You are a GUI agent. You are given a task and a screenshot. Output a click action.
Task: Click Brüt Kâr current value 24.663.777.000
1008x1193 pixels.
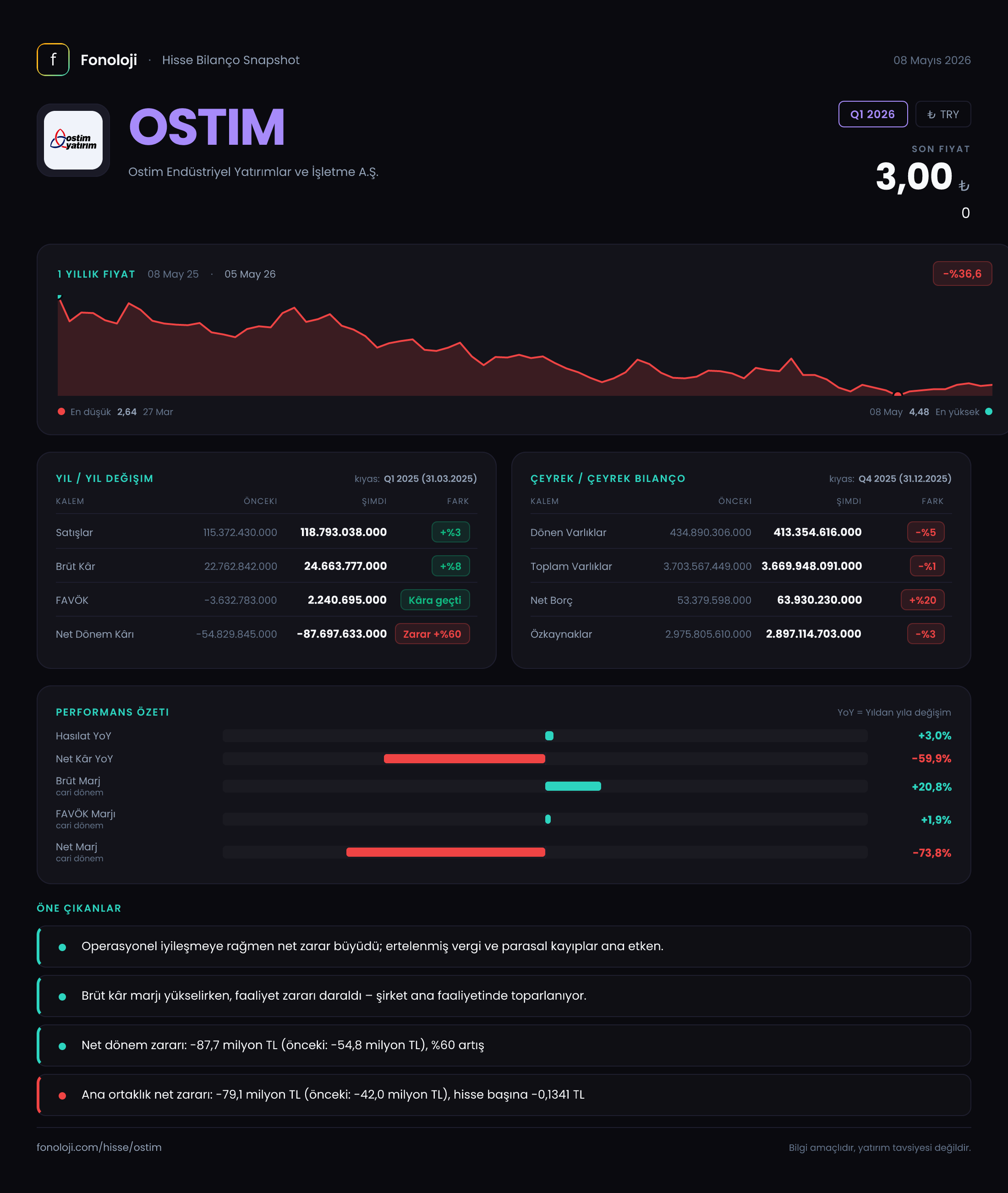(x=345, y=566)
